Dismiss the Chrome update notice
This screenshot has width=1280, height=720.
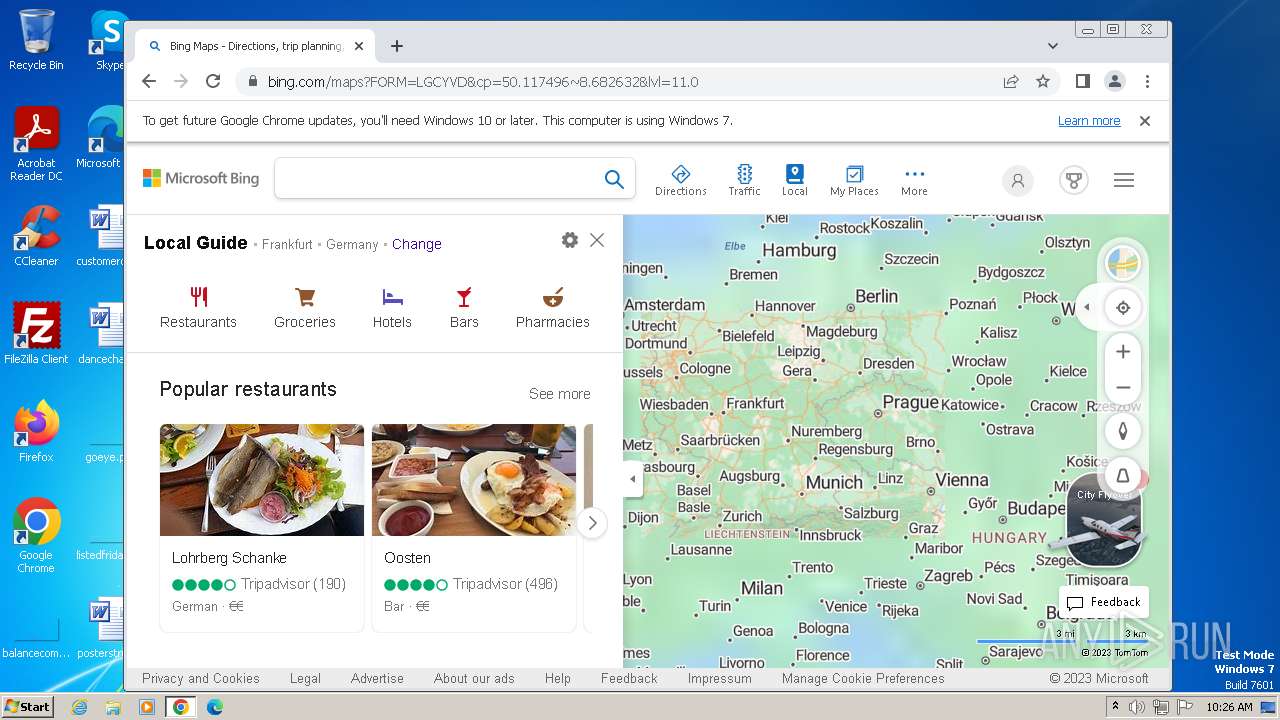(1145, 121)
